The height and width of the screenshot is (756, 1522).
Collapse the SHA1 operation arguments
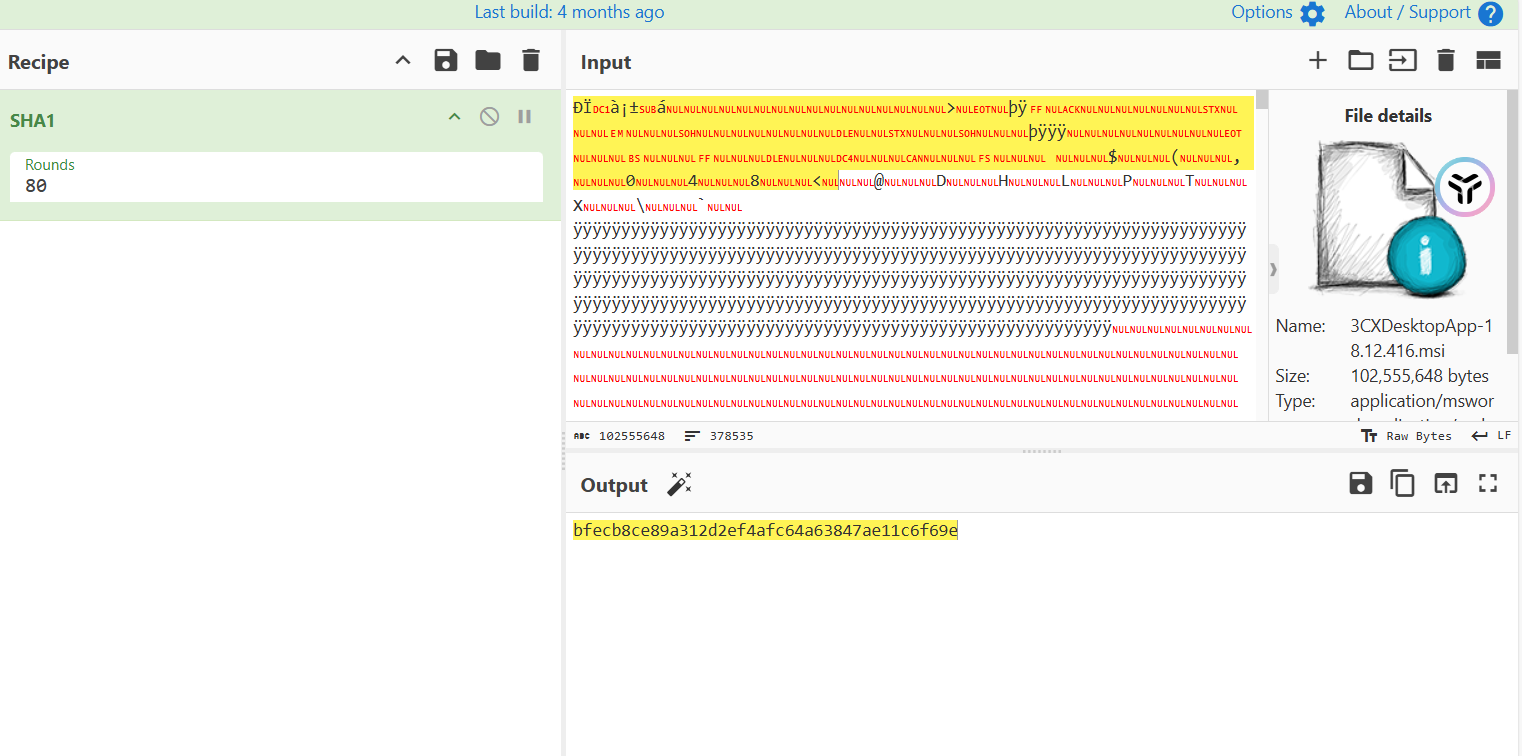point(454,117)
